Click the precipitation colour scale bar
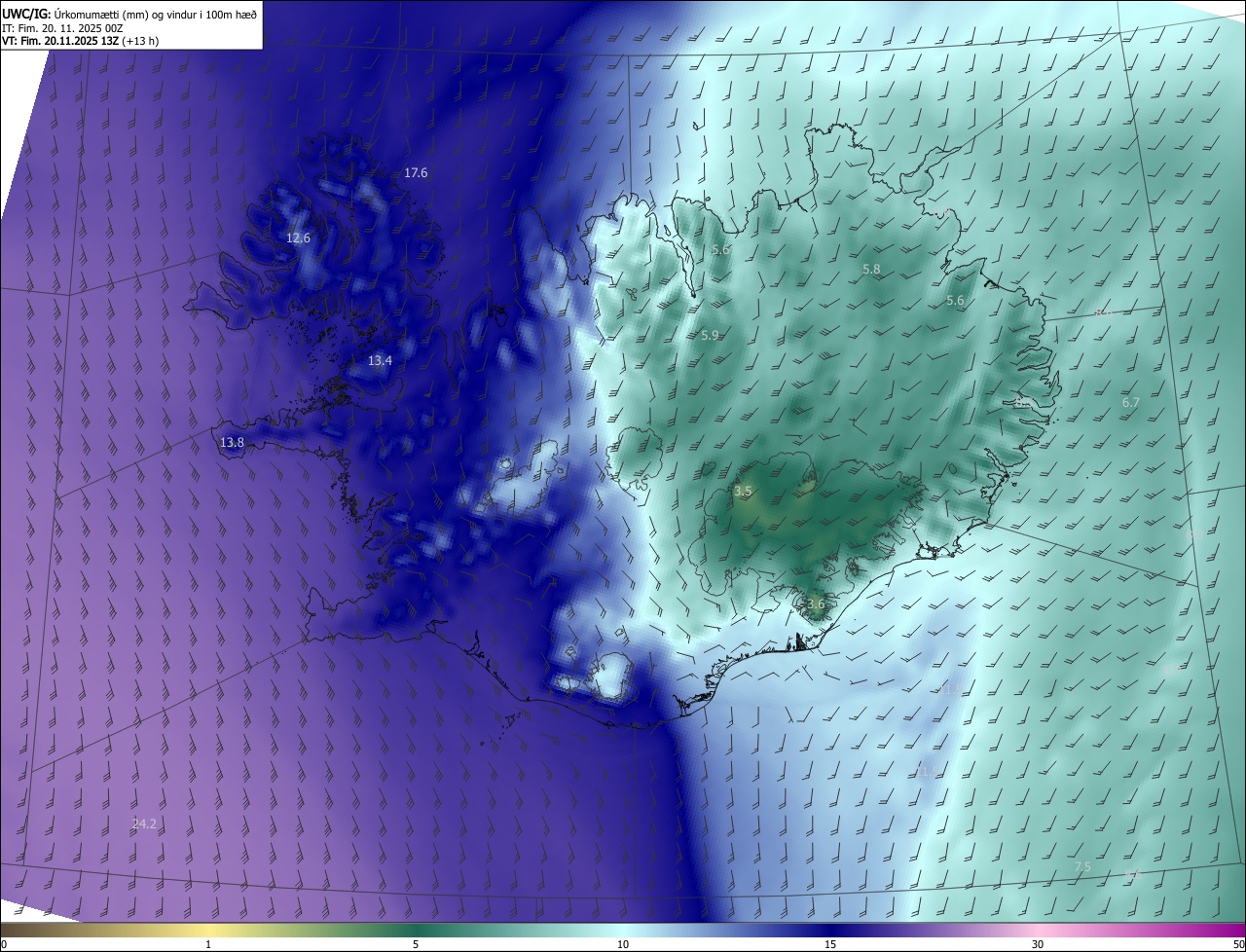 (623, 930)
